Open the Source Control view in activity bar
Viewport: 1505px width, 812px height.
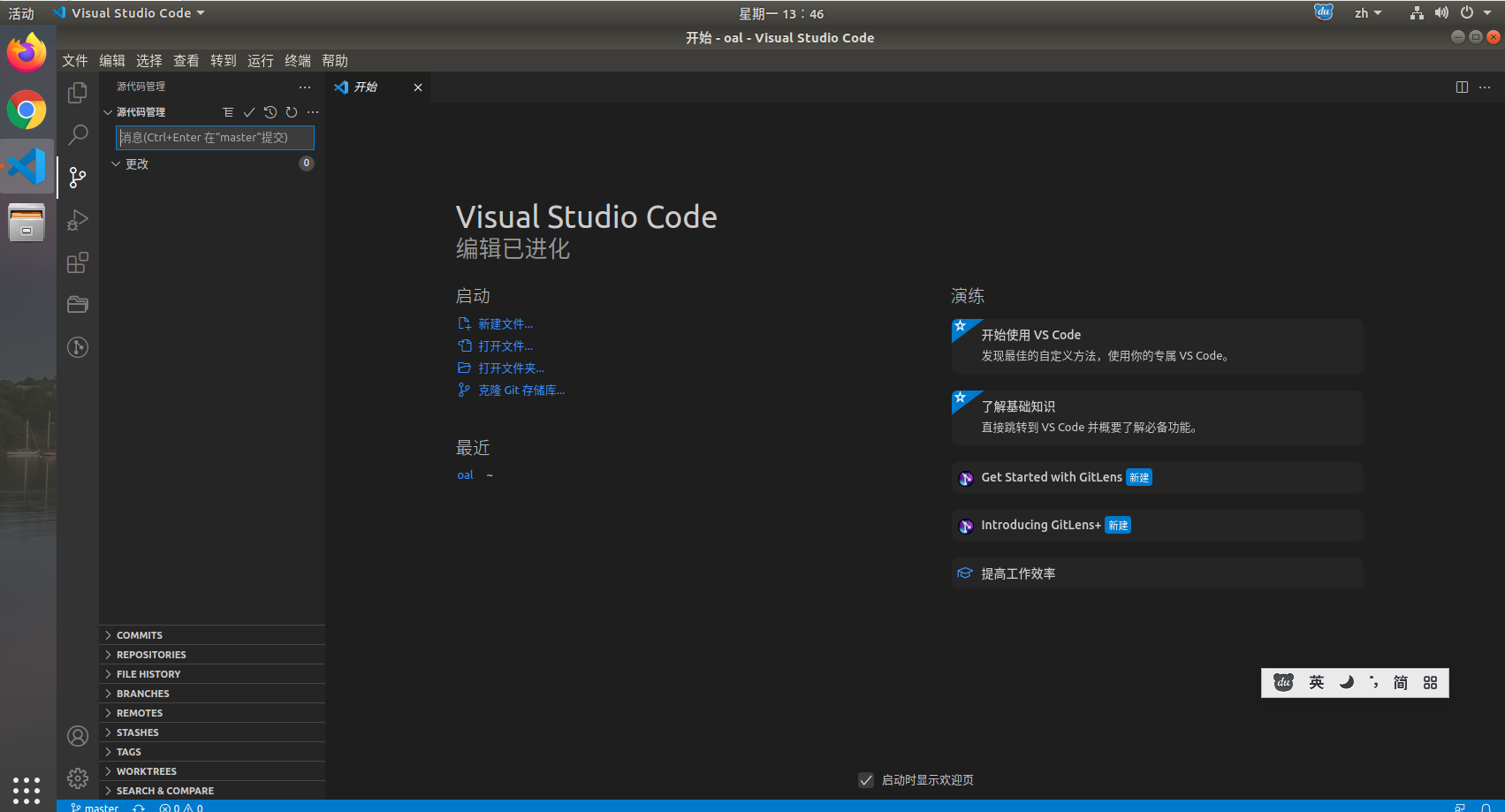pyautogui.click(x=78, y=177)
